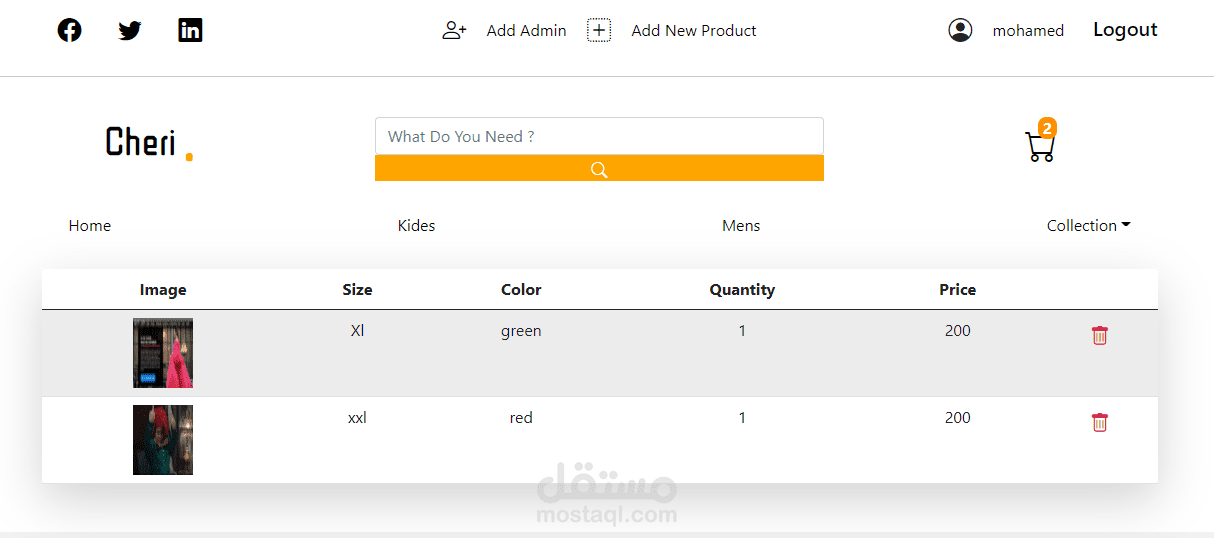Expand the Collection dropdown menu
Image resolution: width=1214 pixels, height=538 pixels.
pos(1088,225)
